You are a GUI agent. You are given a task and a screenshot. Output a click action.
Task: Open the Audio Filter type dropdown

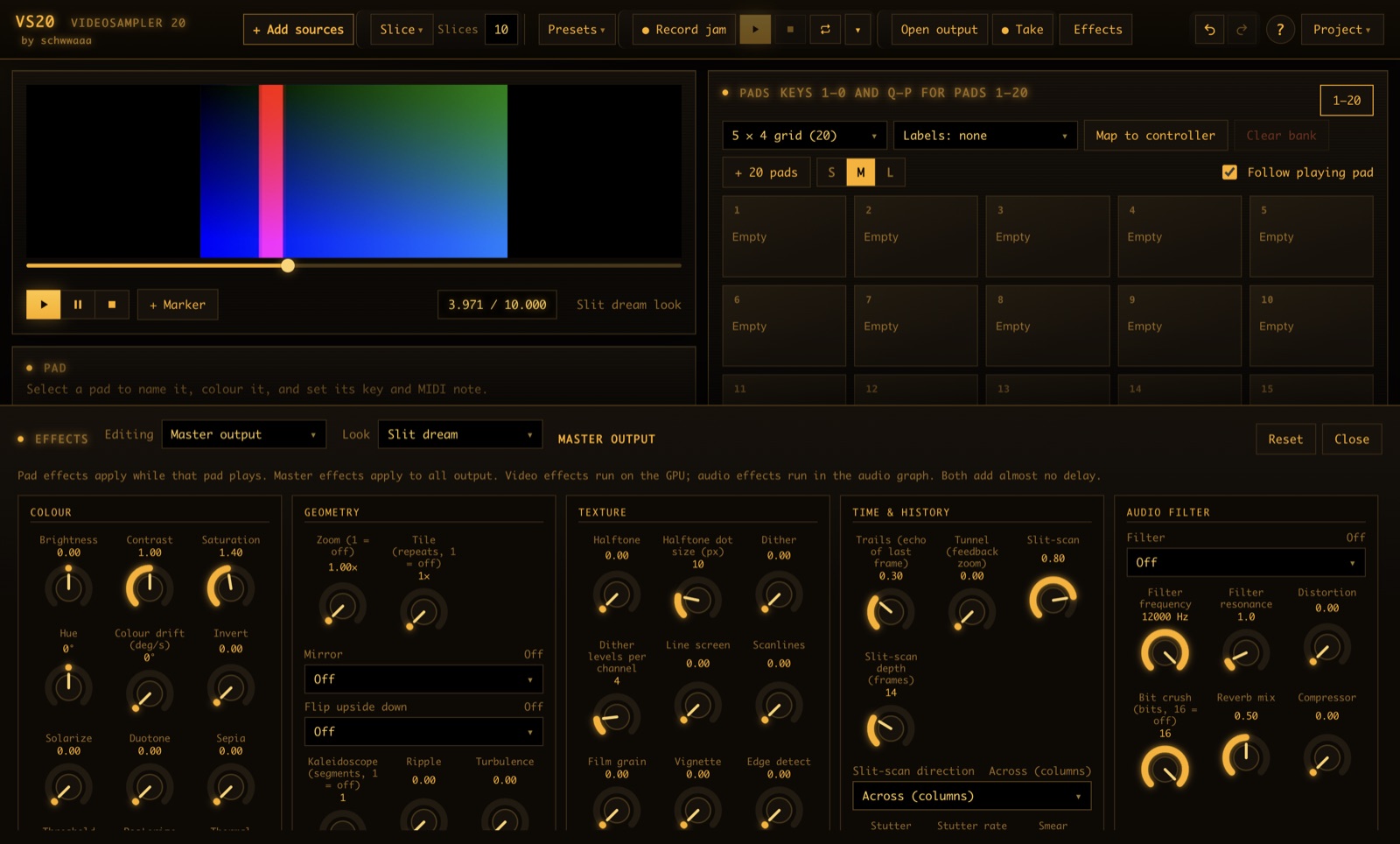click(1246, 562)
